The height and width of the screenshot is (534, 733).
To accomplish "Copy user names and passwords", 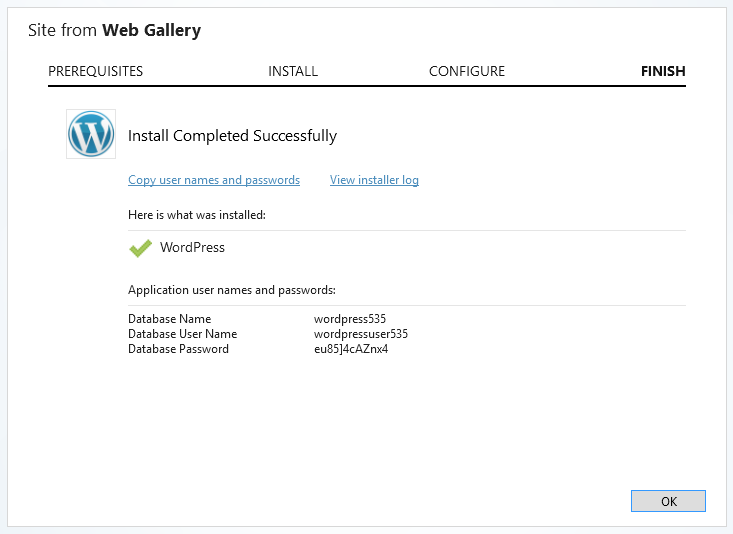I will [x=214, y=180].
